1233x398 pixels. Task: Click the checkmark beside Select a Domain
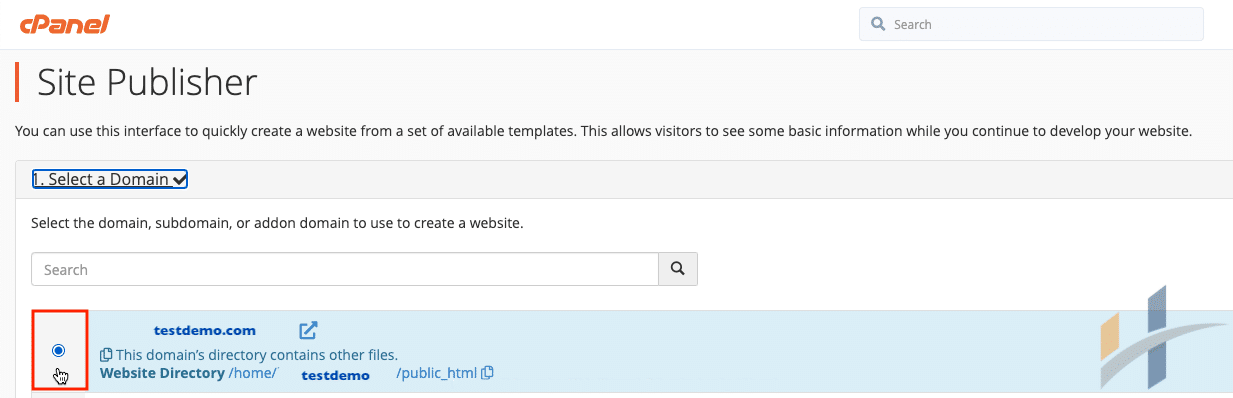[179, 180]
